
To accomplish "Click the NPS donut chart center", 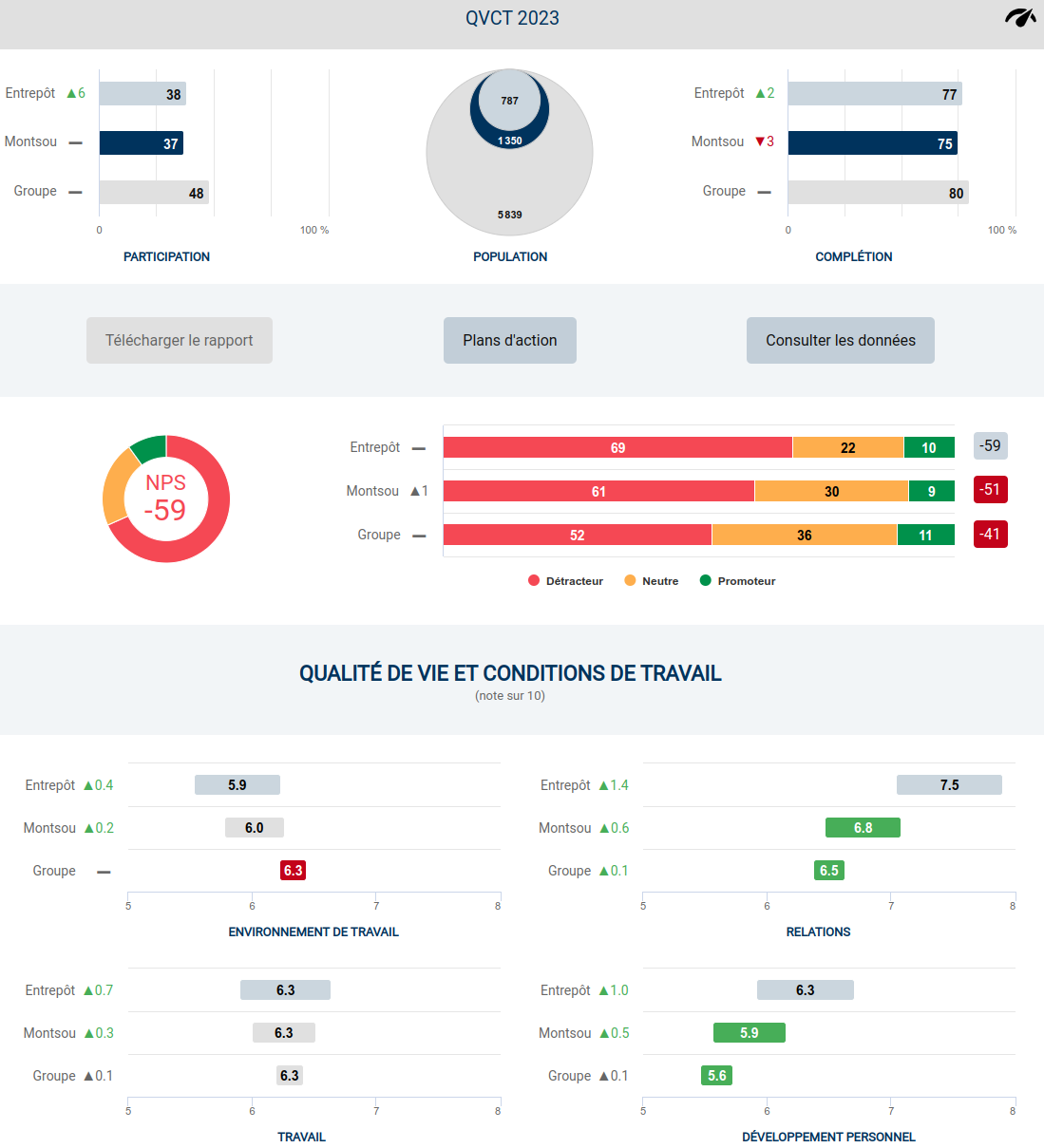I will tap(166, 499).
